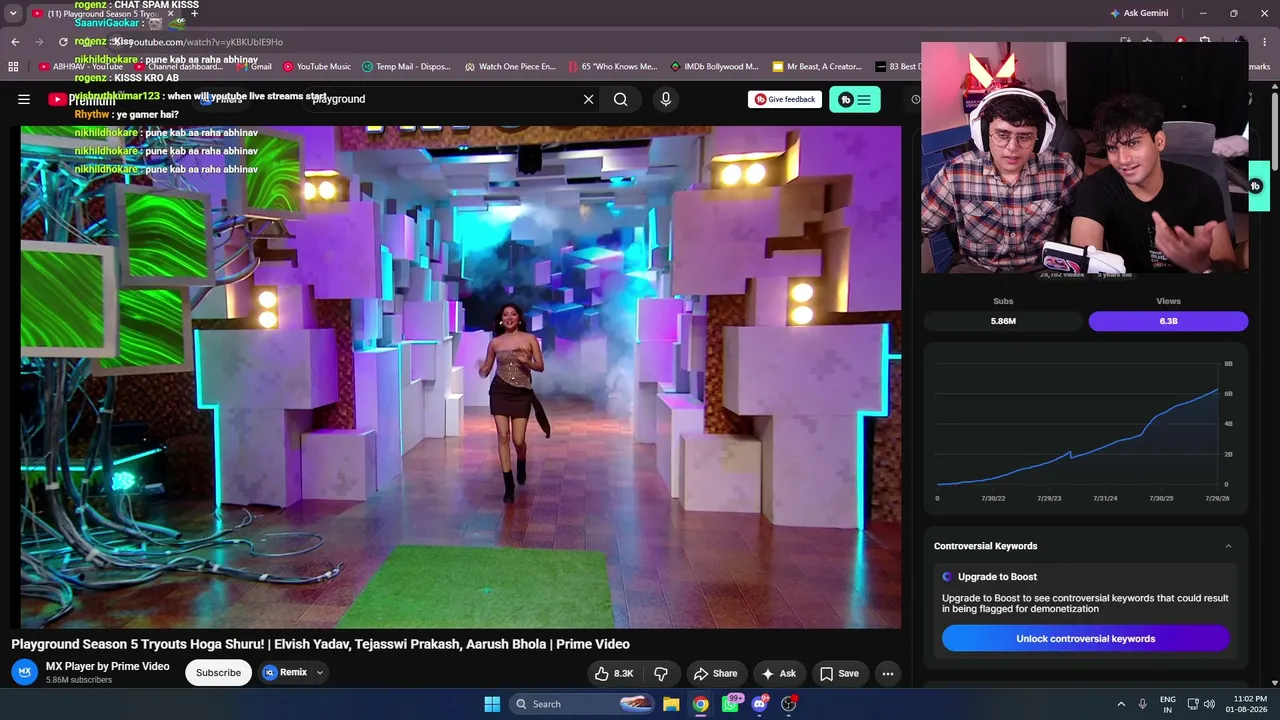Toggle the green extension sidebar button
This screenshot has height=720, width=1280.
coord(855,99)
